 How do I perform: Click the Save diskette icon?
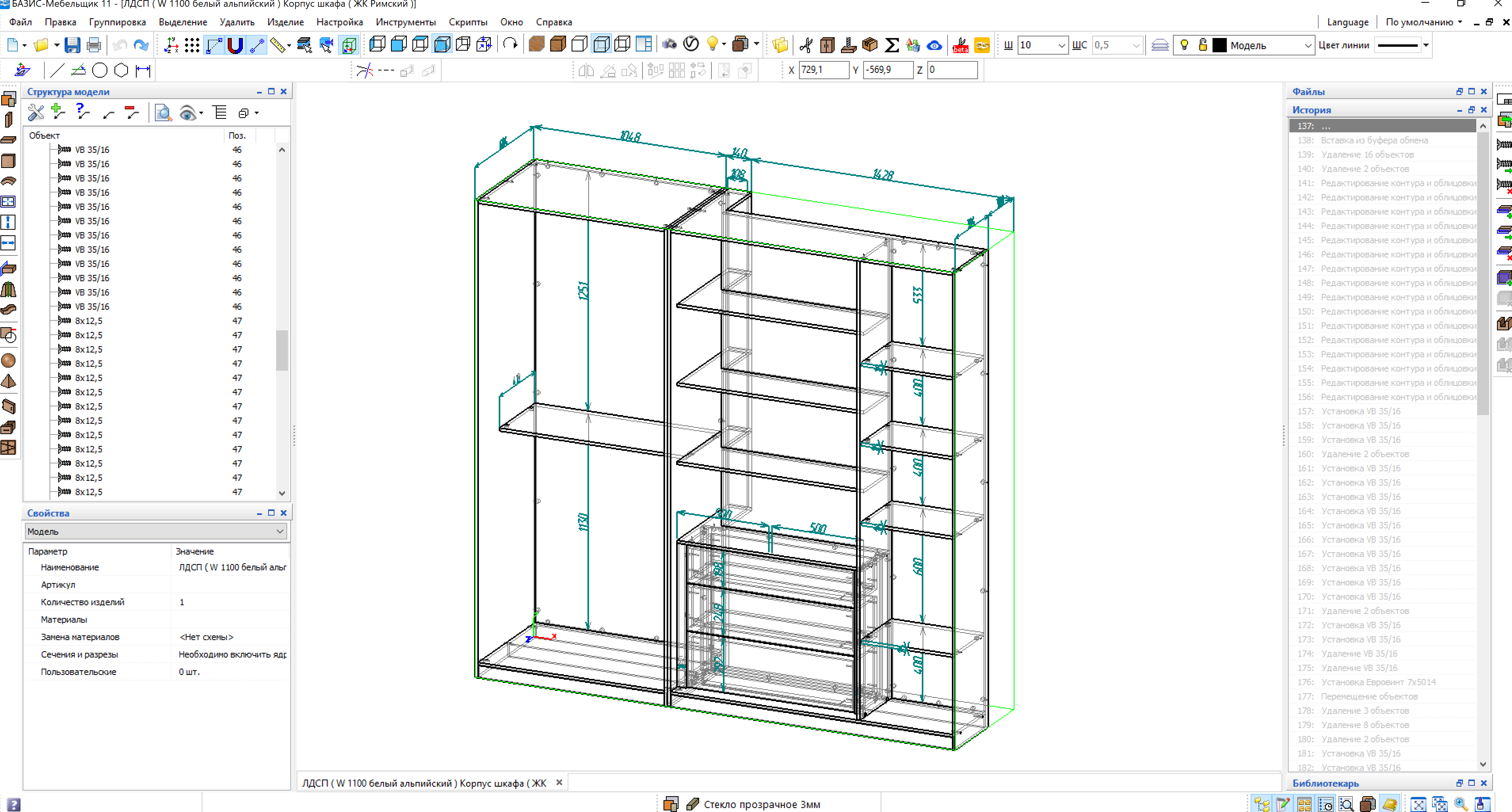pyautogui.click(x=72, y=45)
